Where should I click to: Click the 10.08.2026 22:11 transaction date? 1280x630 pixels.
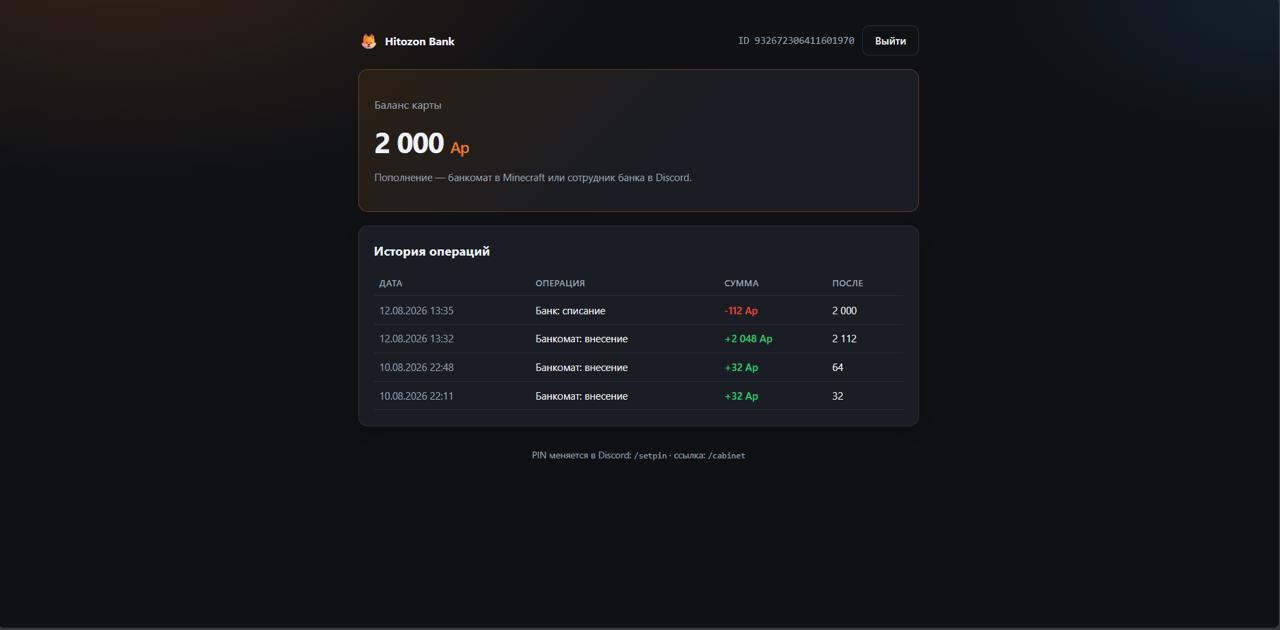pyautogui.click(x=416, y=396)
